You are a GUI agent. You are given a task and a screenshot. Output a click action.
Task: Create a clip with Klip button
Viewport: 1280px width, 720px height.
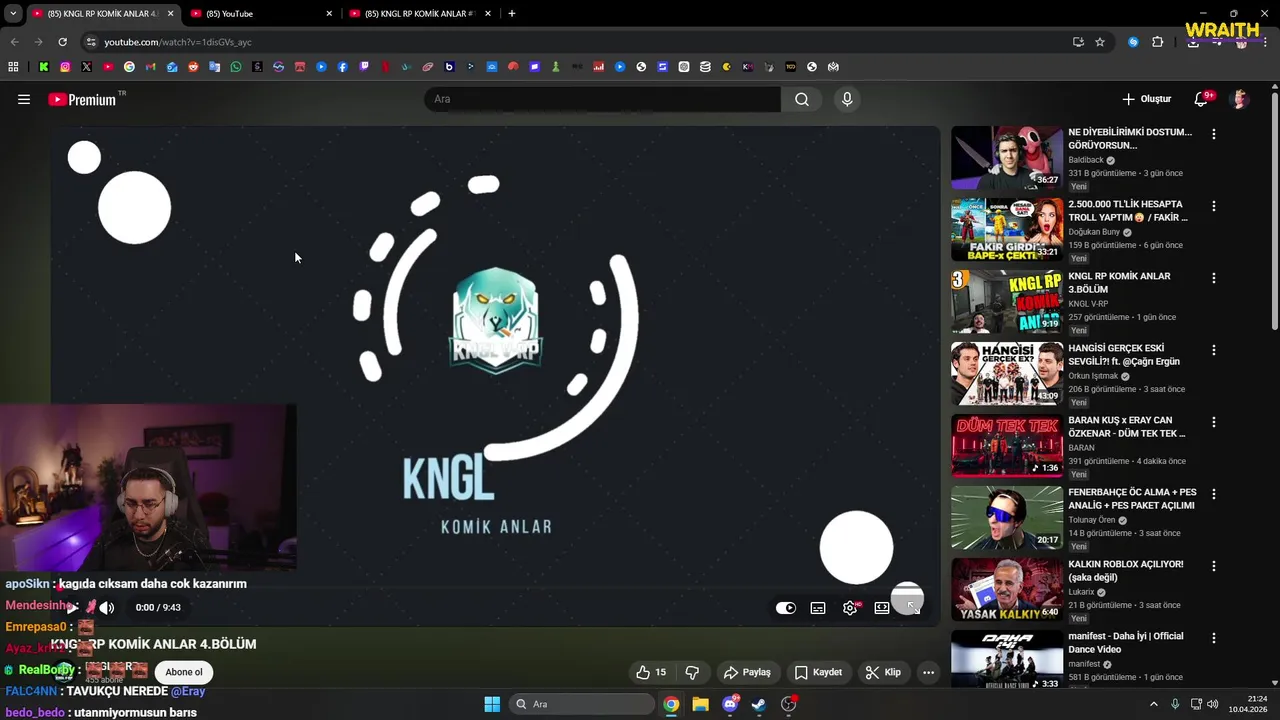coord(883,672)
